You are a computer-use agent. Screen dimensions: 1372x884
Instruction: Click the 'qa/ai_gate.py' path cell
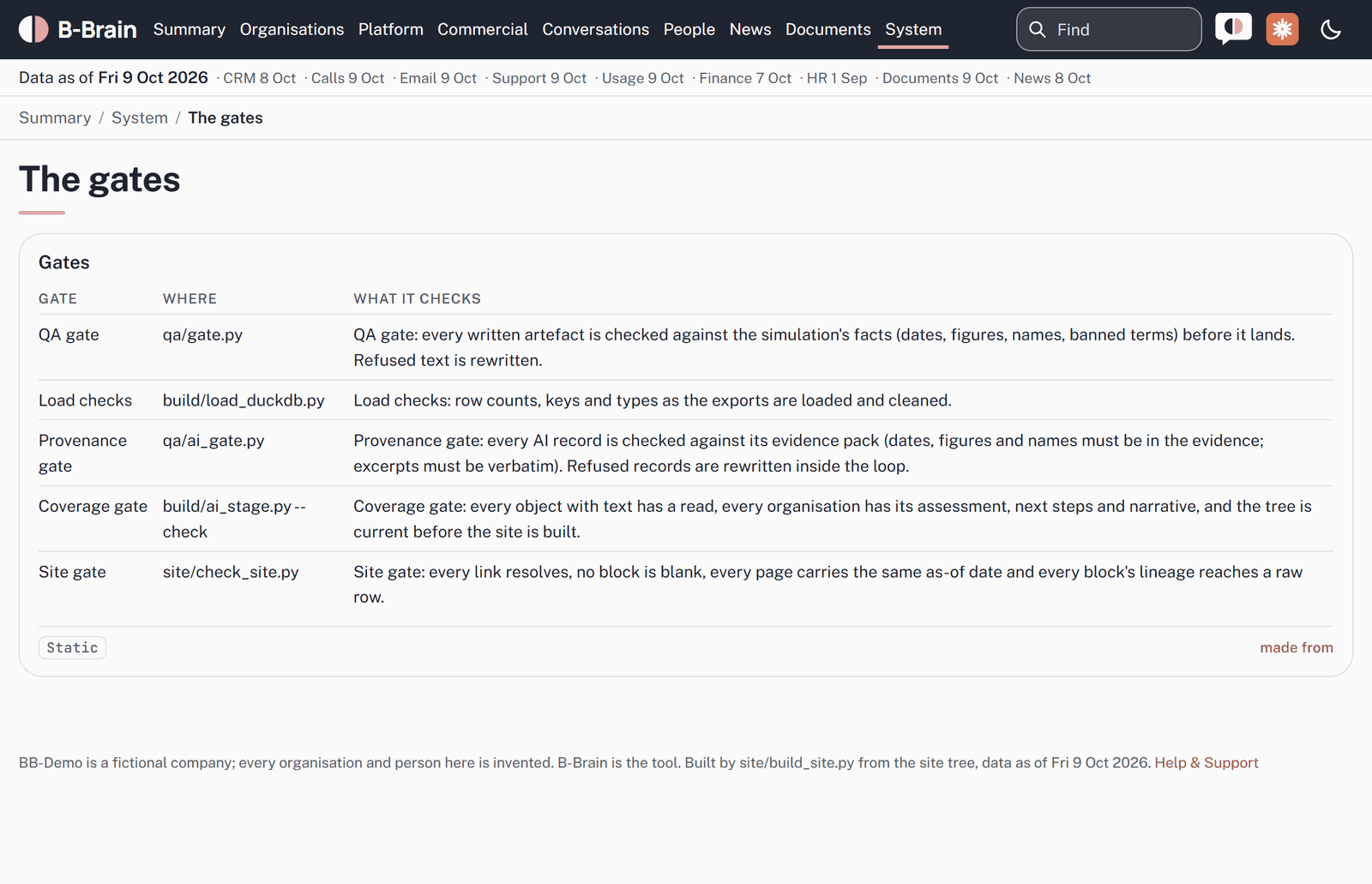[x=214, y=440]
